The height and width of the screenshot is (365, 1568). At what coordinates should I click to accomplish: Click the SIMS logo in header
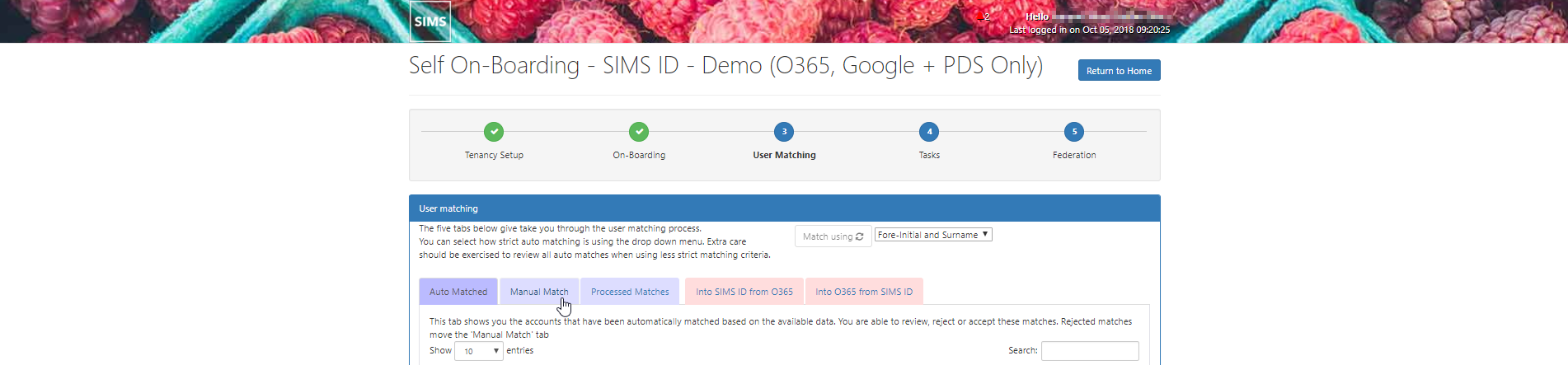[x=430, y=21]
